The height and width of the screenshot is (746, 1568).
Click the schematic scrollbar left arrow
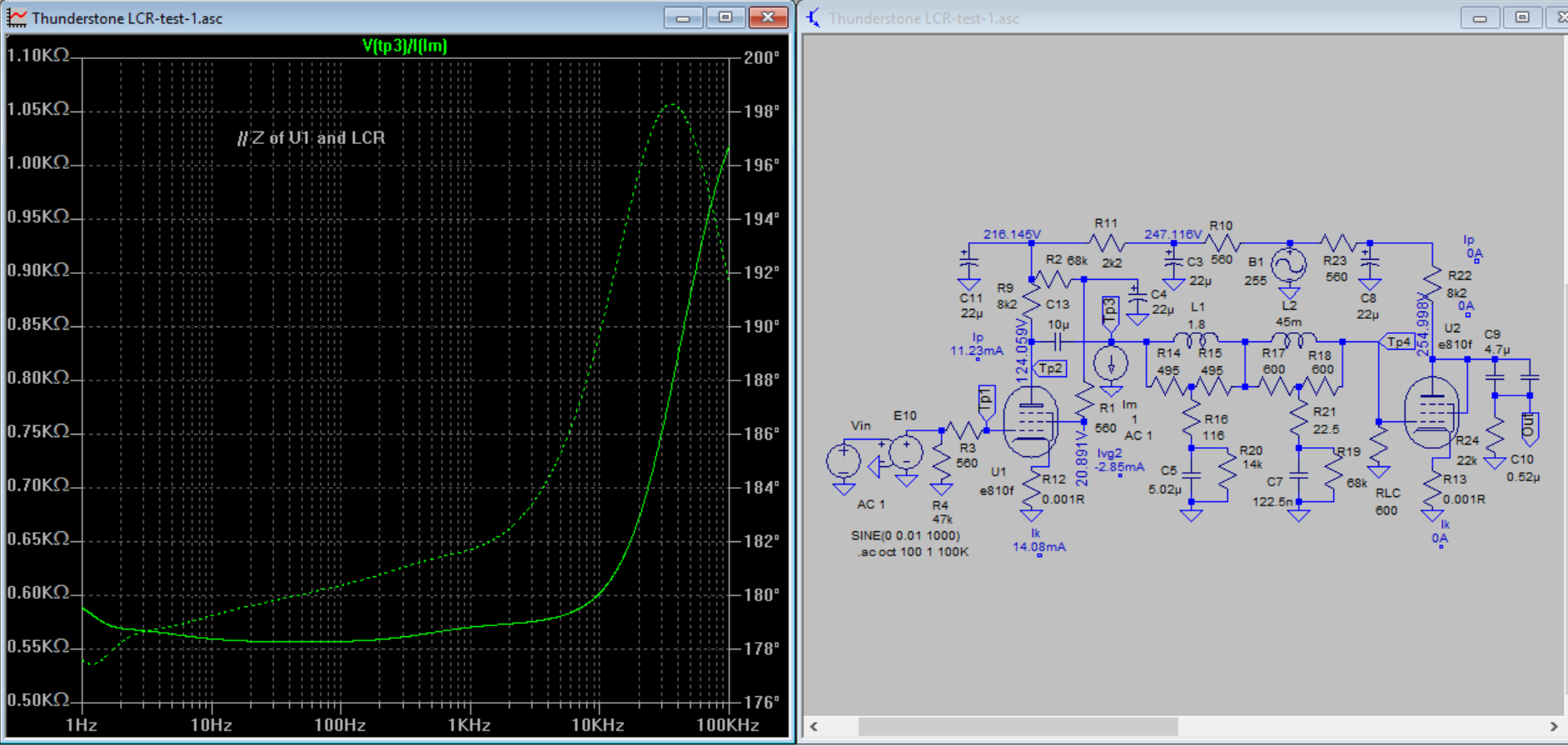click(x=814, y=726)
